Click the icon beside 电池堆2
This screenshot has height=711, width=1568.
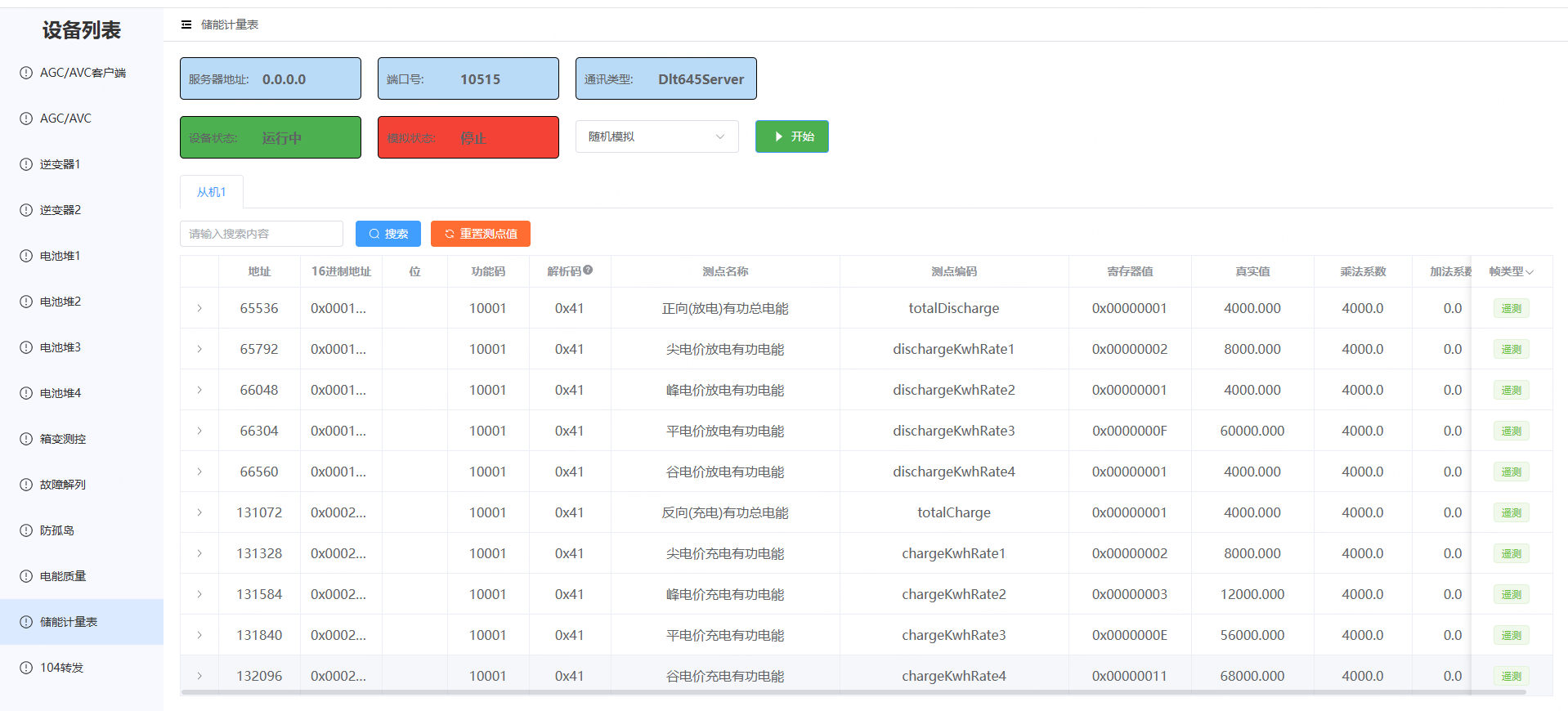point(26,302)
